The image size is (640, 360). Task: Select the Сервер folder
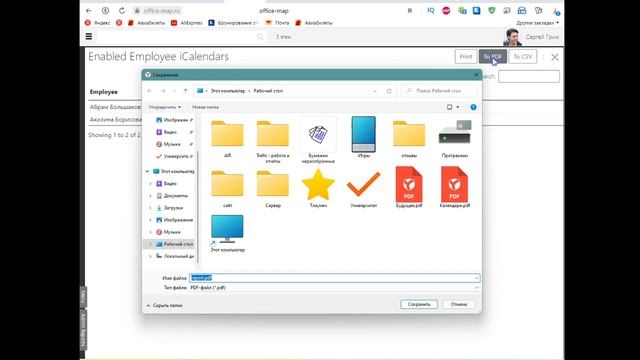click(273, 189)
